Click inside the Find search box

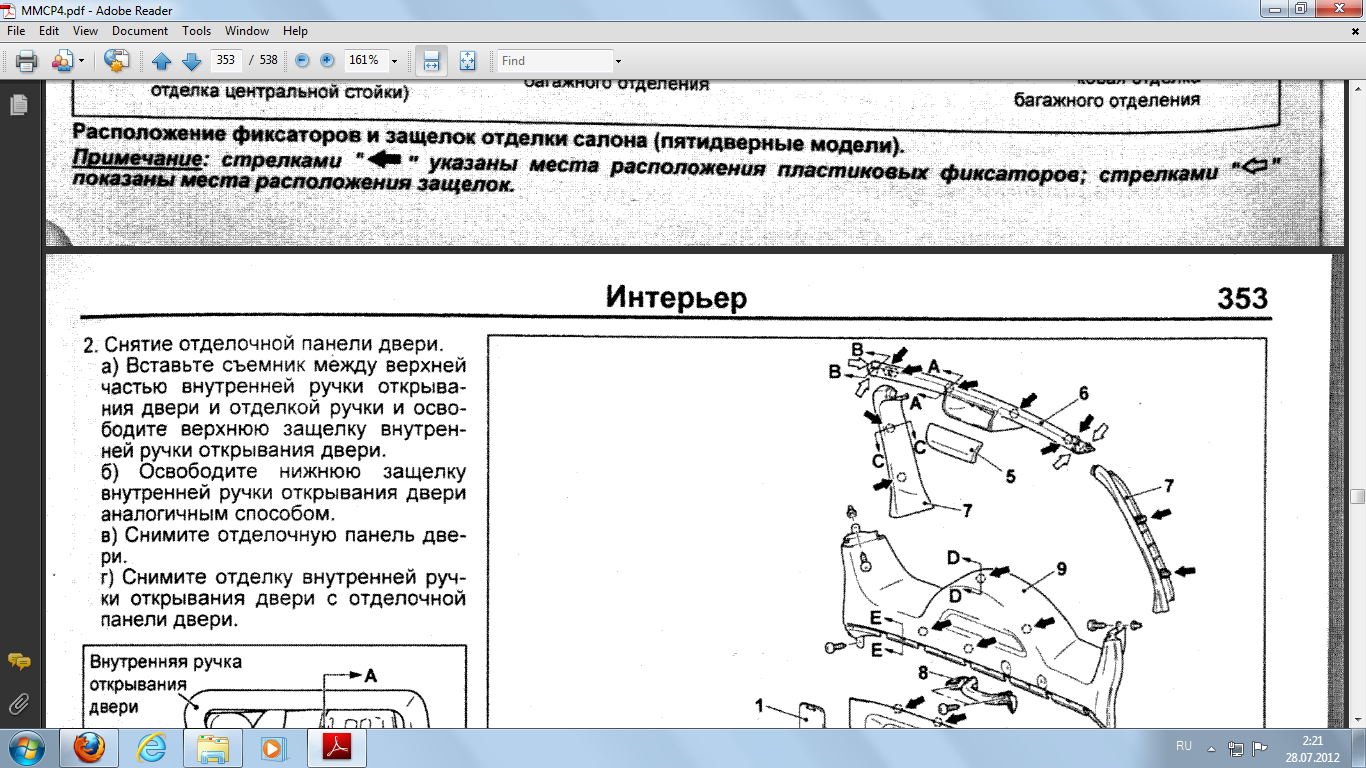click(x=555, y=61)
